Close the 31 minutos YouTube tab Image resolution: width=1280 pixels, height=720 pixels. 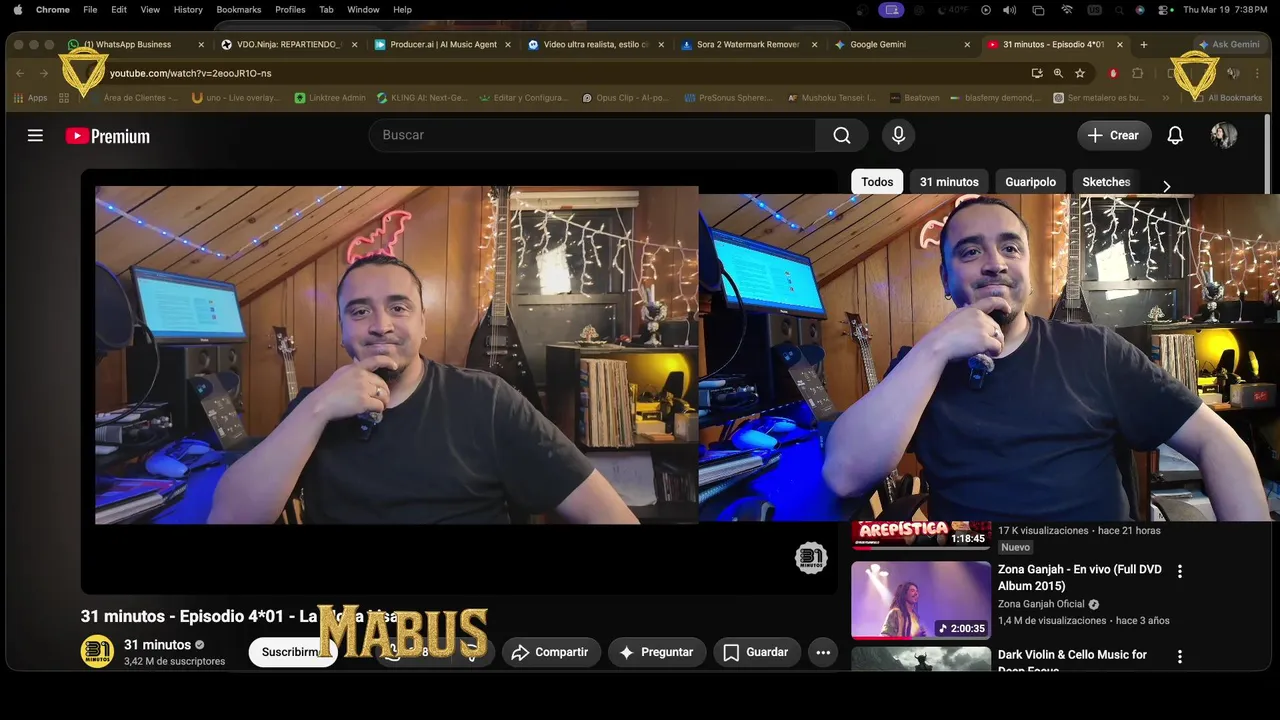click(1120, 44)
